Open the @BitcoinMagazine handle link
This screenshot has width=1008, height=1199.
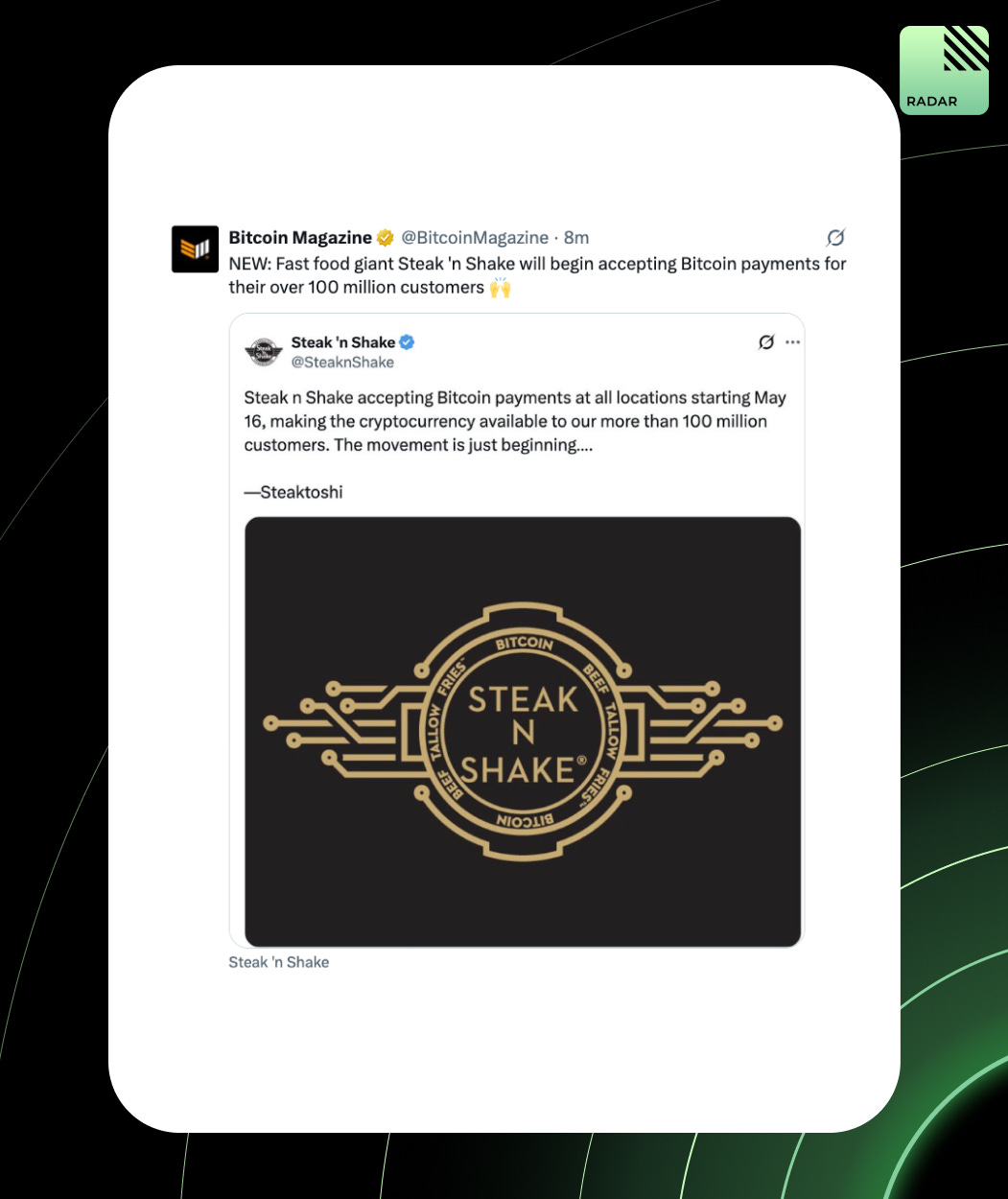[x=475, y=238]
